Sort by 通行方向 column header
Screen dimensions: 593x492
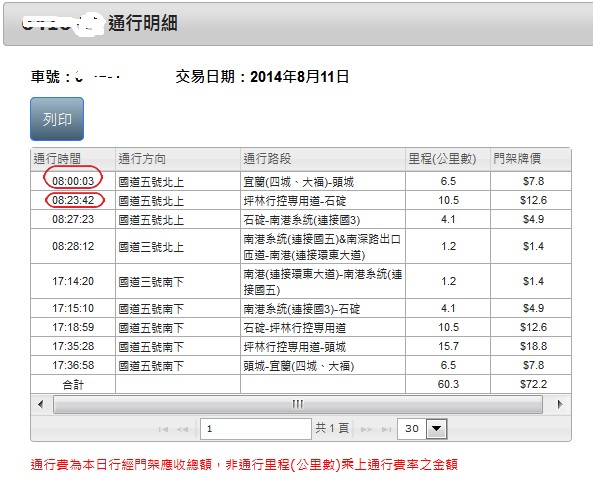coord(178,159)
